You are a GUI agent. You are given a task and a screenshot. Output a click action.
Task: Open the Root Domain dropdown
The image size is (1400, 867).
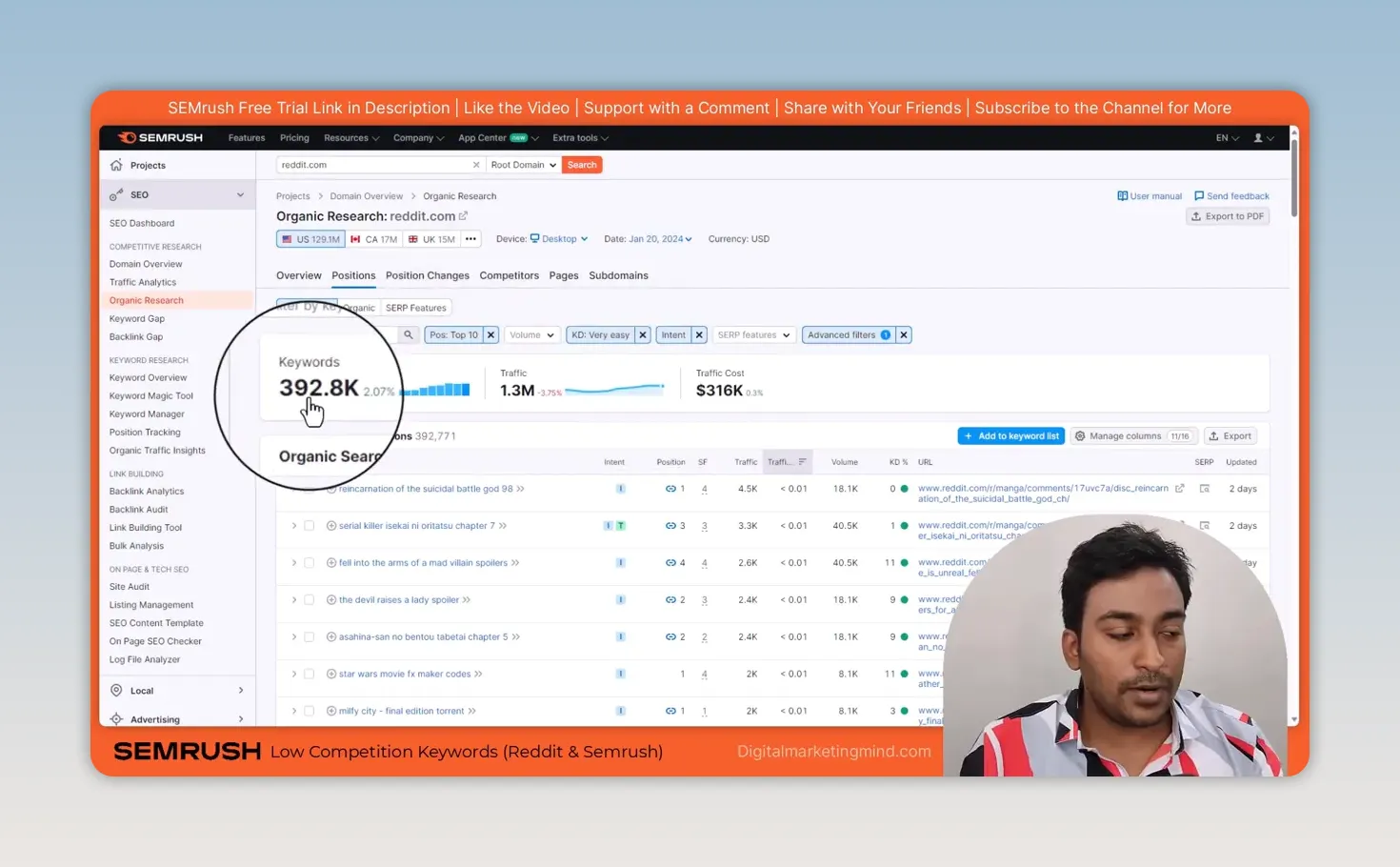(x=523, y=165)
